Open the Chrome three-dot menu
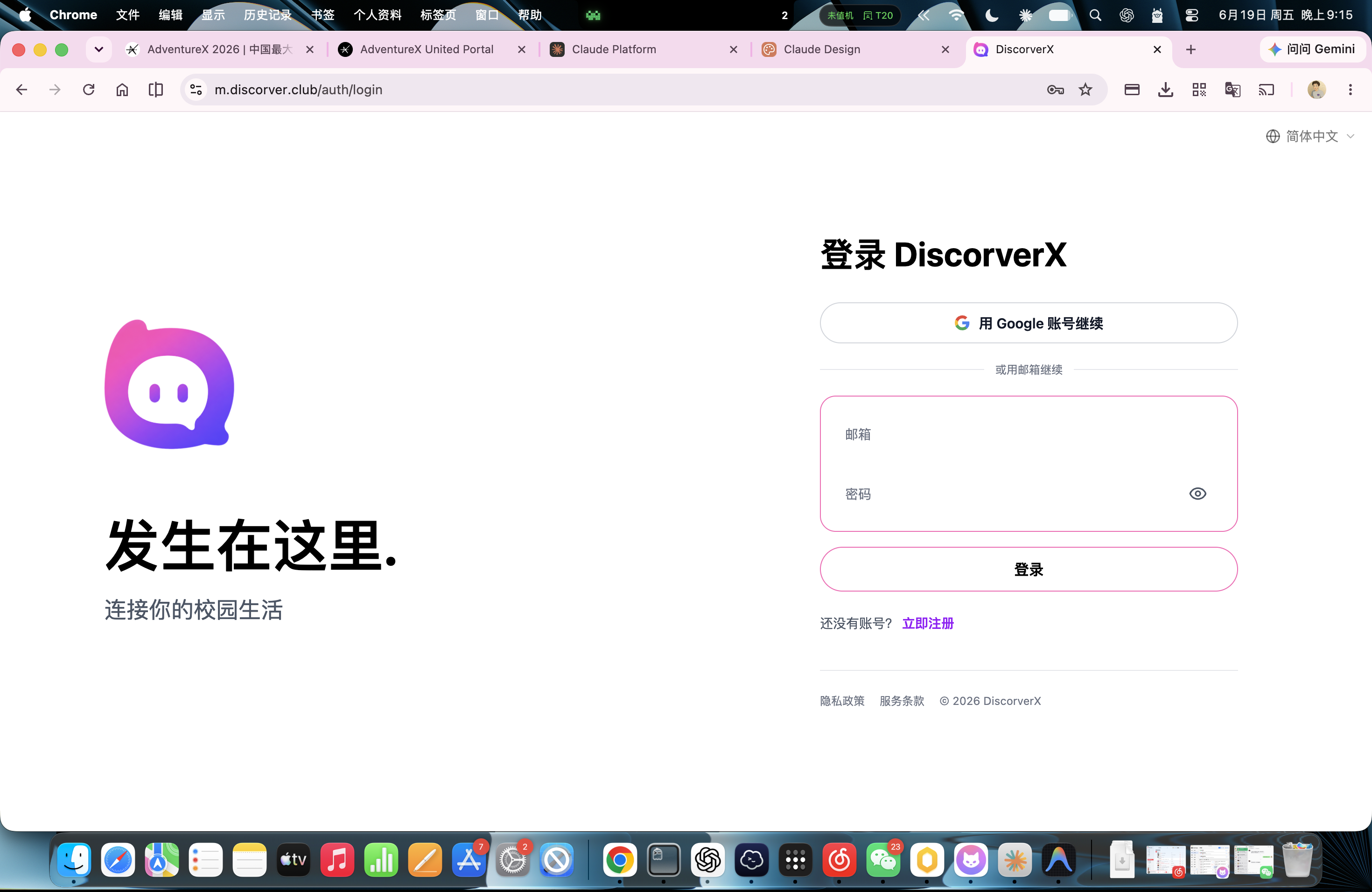Screen dimensions: 1372x892 [1350, 90]
